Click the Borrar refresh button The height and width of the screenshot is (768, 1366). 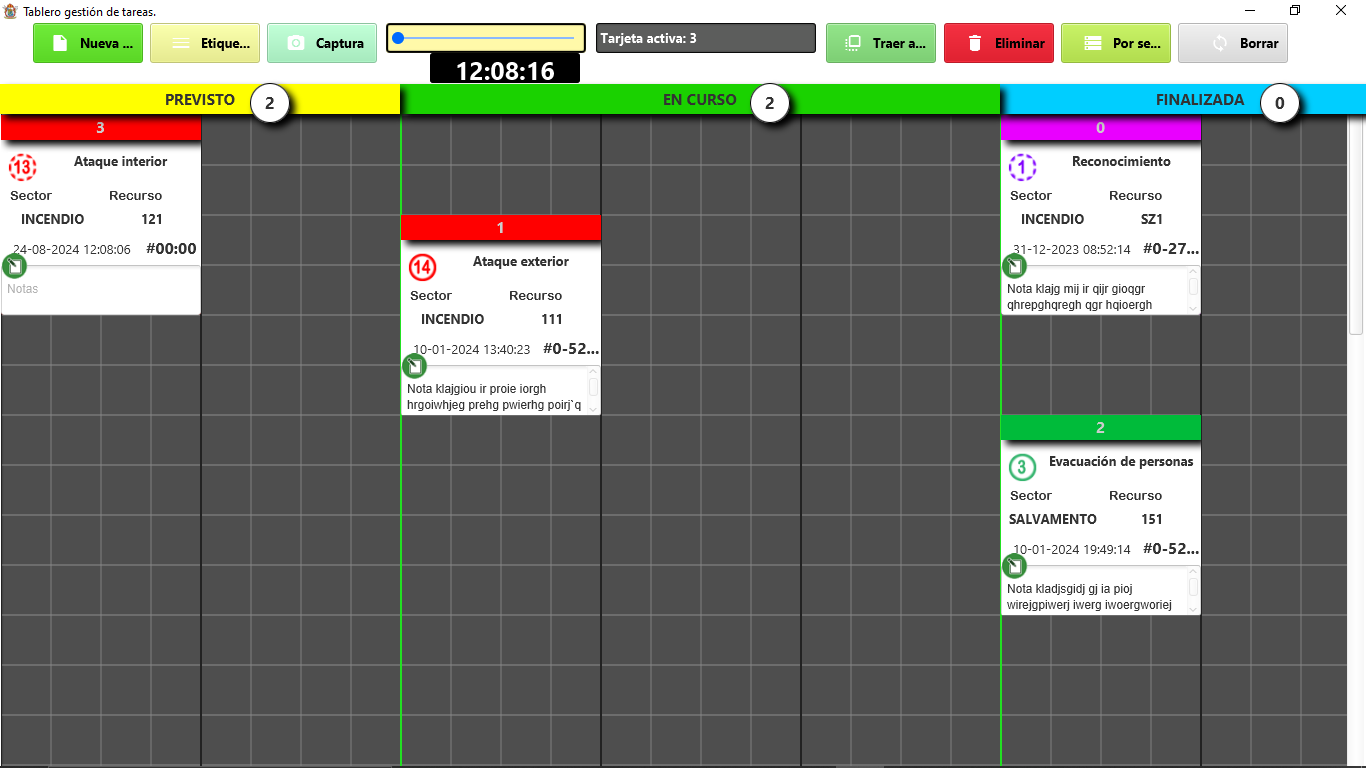1233,44
